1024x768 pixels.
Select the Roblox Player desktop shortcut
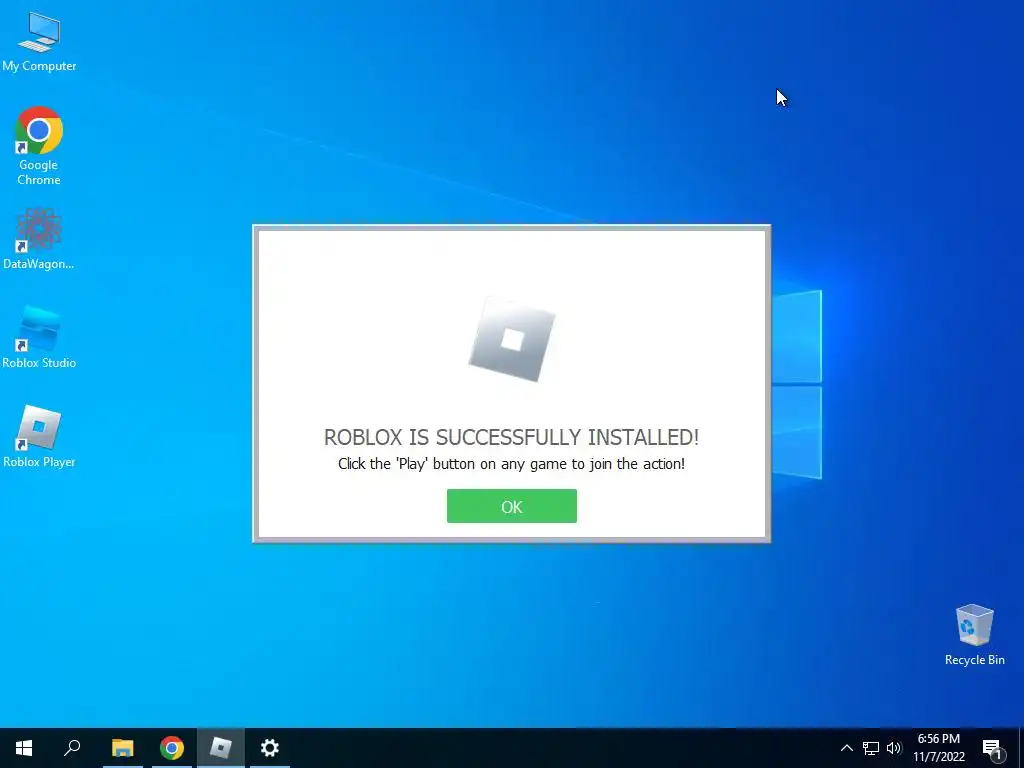pos(39,436)
